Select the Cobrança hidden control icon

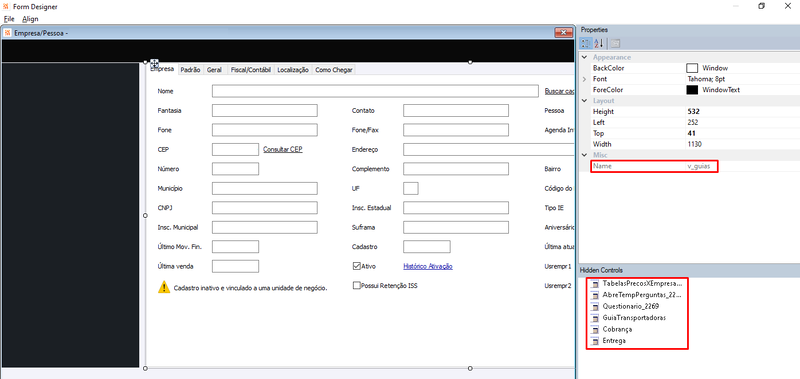click(594, 329)
